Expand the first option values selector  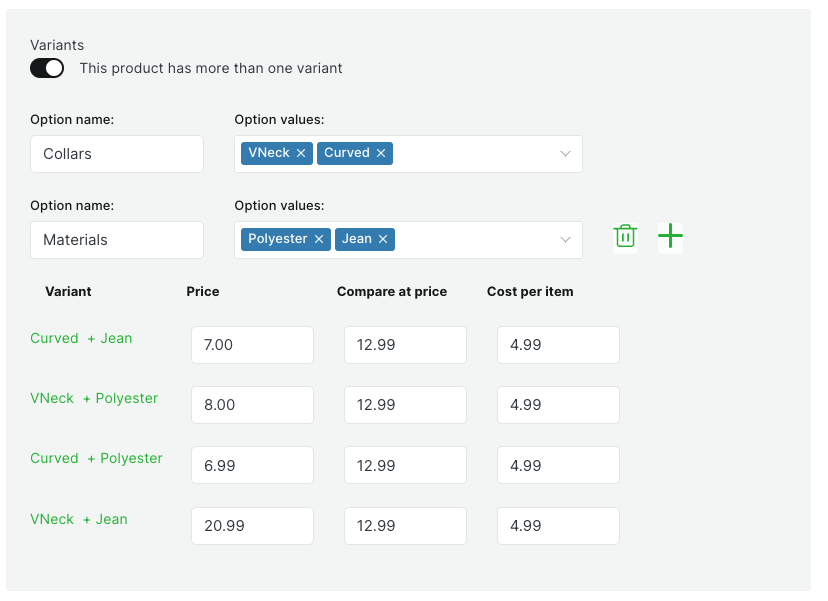[x=565, y=153]
